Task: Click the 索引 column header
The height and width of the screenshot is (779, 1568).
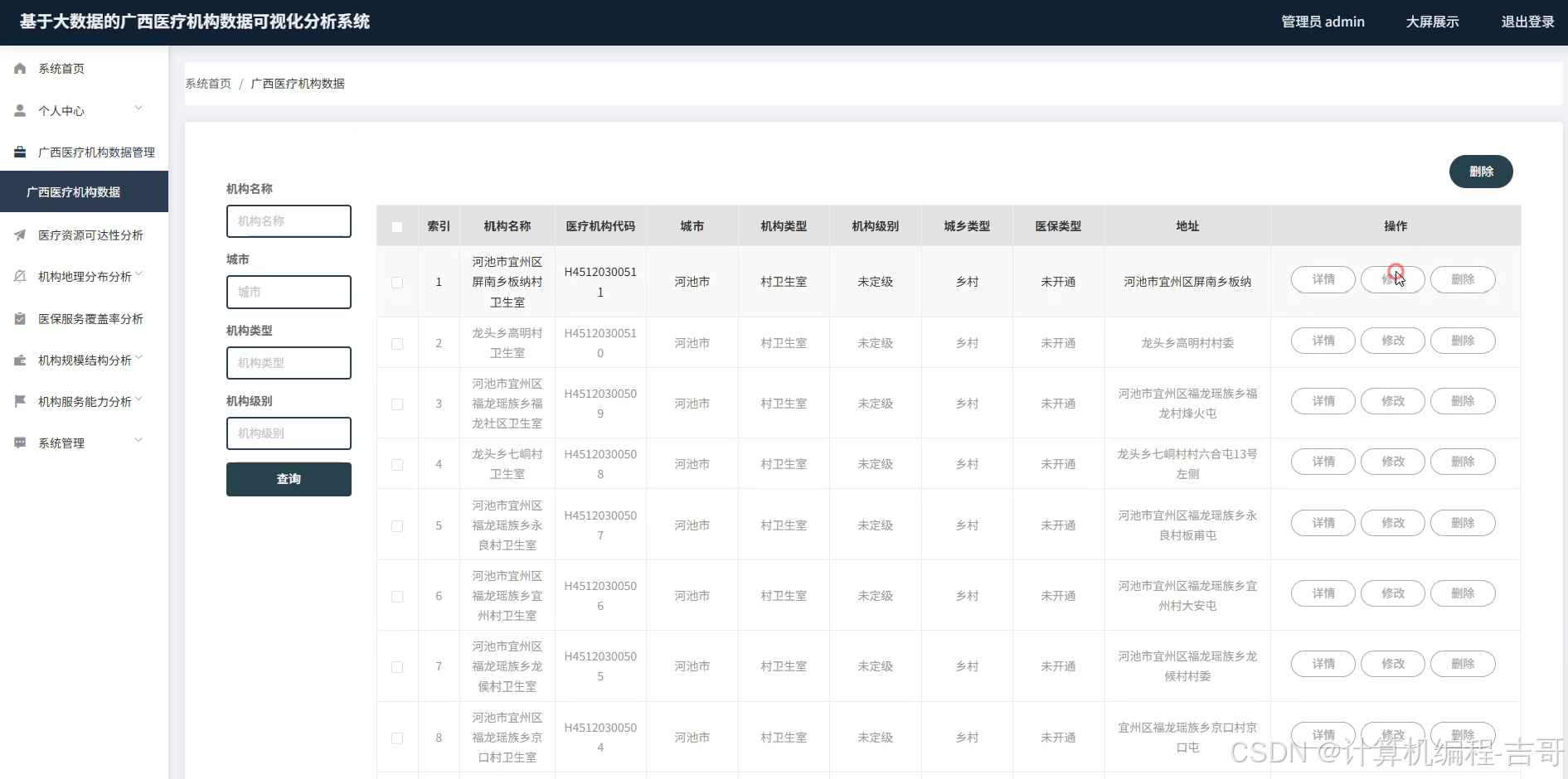Action: (x=439, y=226)
